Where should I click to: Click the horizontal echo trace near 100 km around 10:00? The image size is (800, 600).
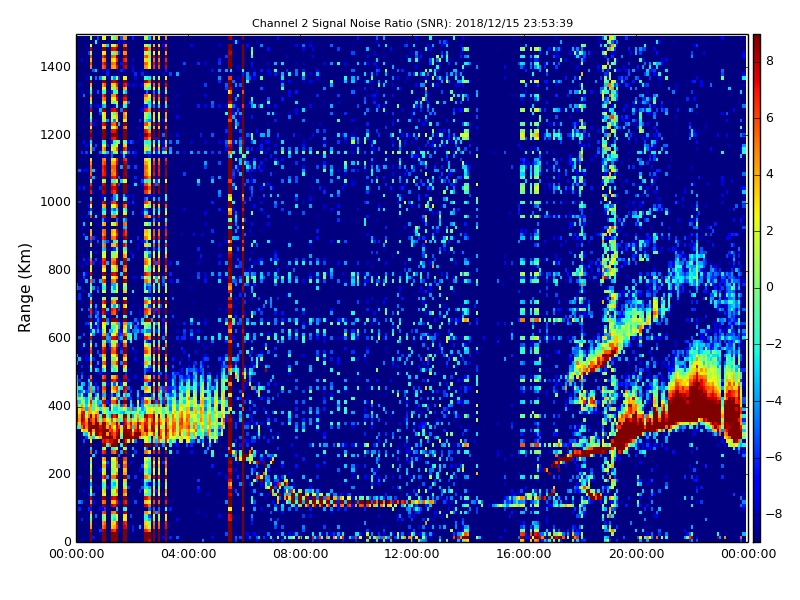click(357, 500)
